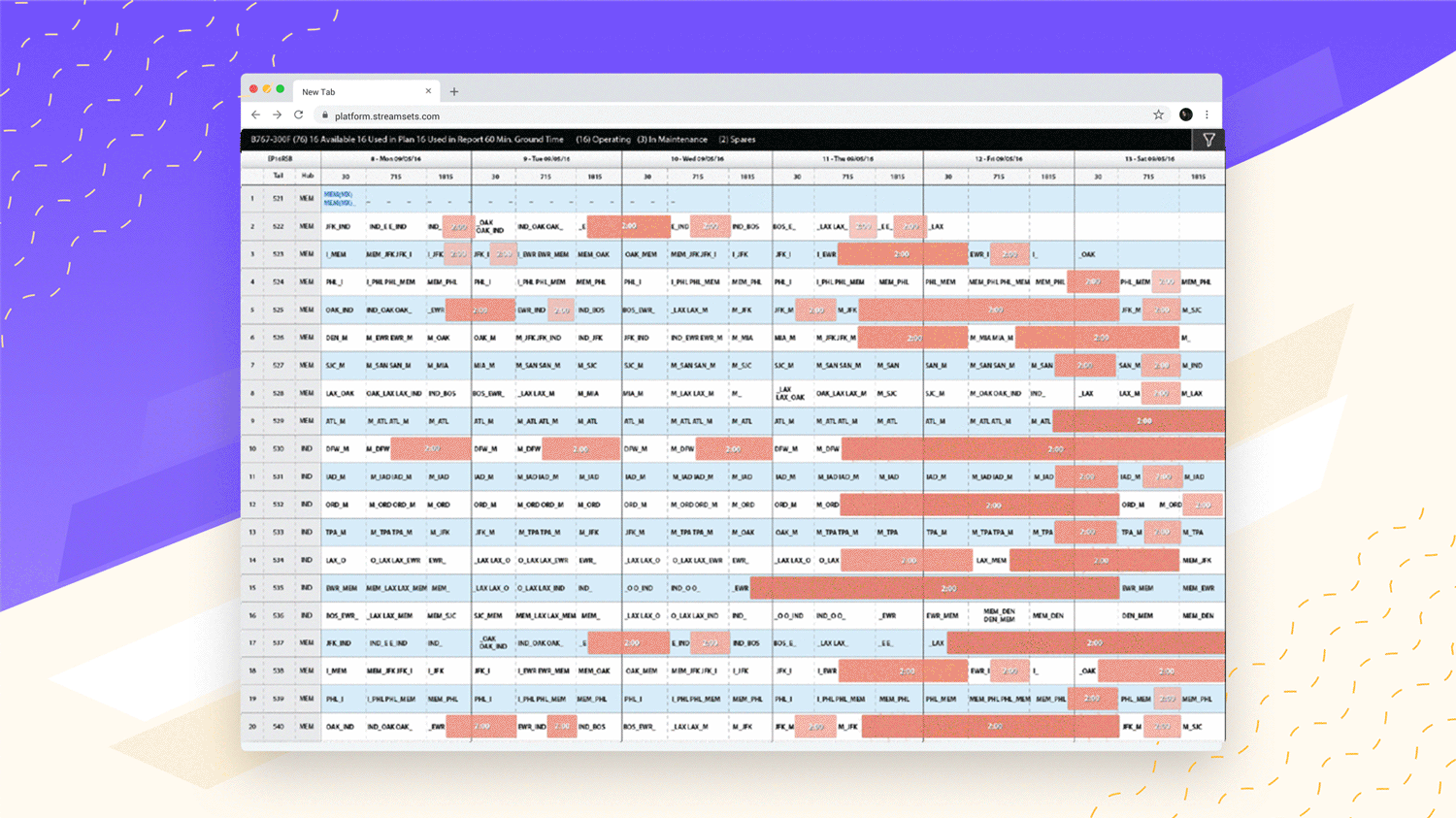Screen dimensions: 1456x818
Task: Select the Mon 09/05/16 day header
Action: [396, 159]
